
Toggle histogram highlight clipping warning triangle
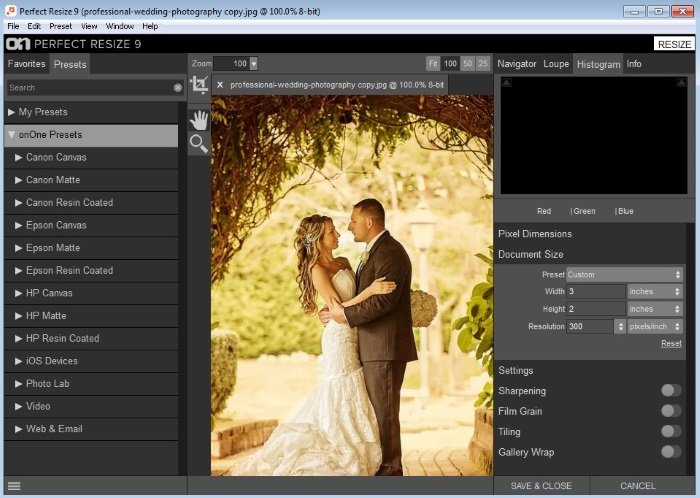point(681,82)
